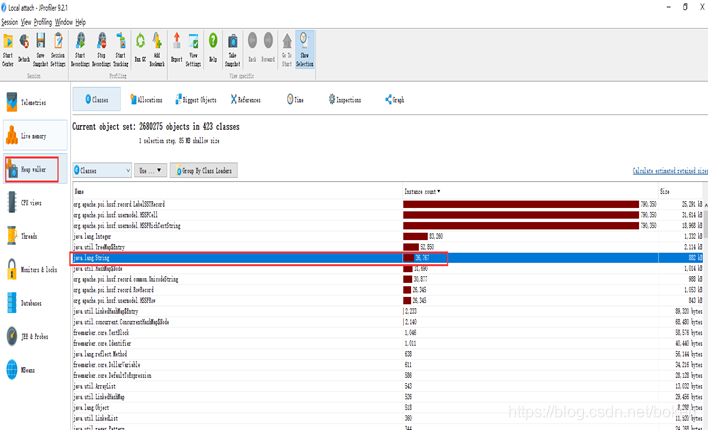Click the Forward toolbar button
This screenshot has height=430, width=708.
click(268, 47)
